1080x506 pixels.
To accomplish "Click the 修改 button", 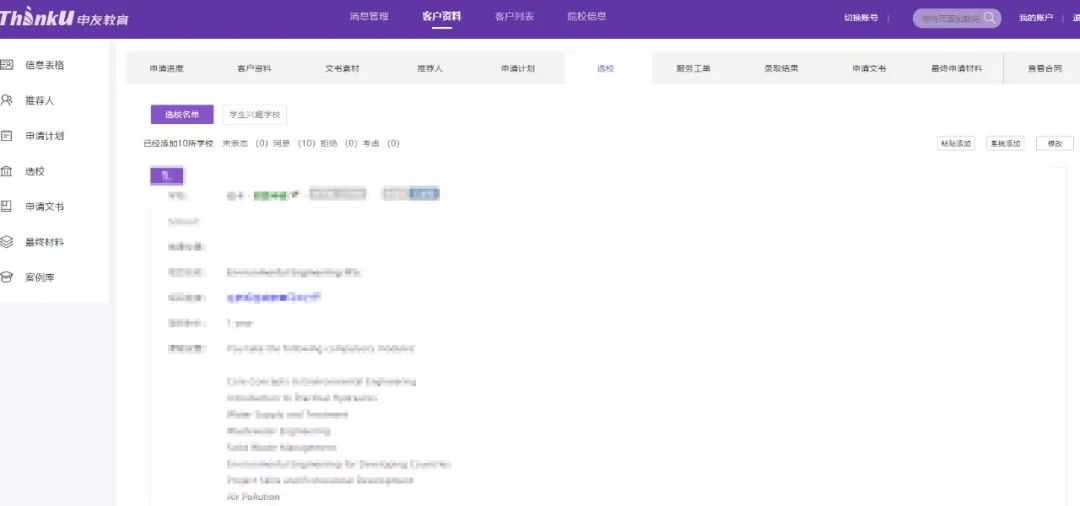I will [x=1054, y=144].
